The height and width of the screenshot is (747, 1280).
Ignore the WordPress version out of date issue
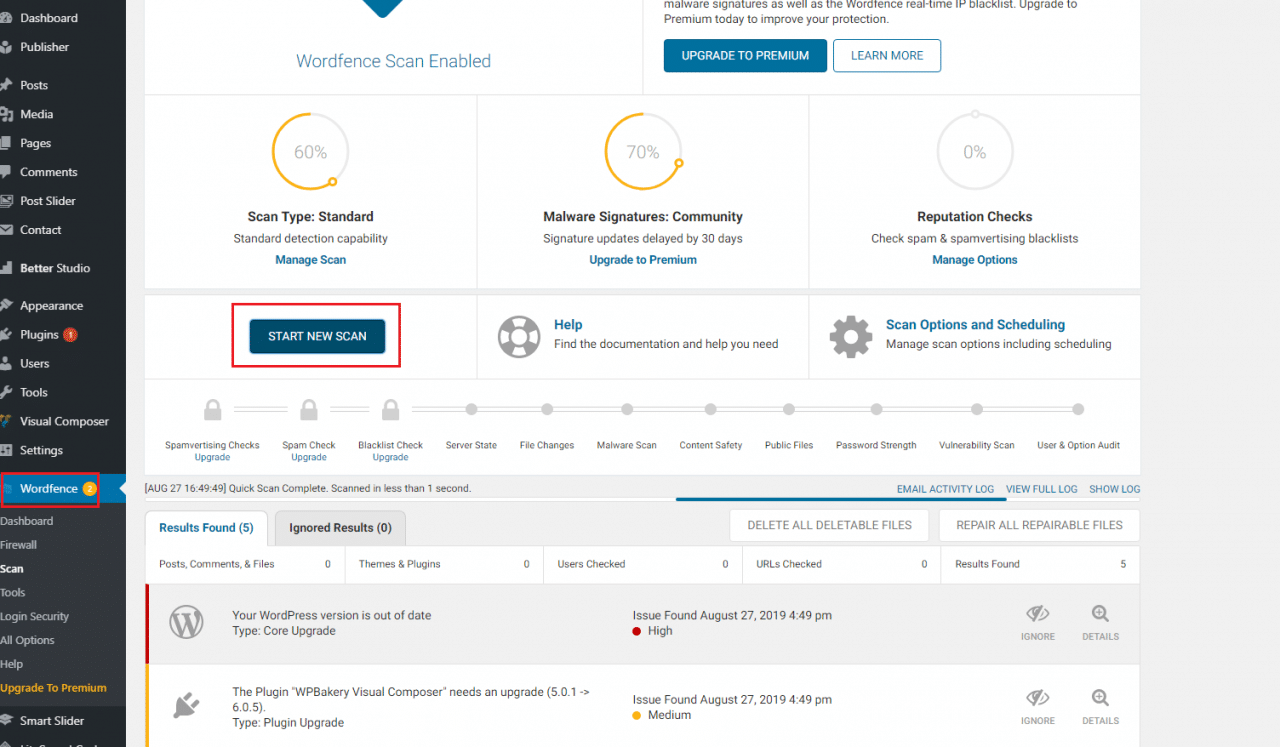tap(1037, 622)
